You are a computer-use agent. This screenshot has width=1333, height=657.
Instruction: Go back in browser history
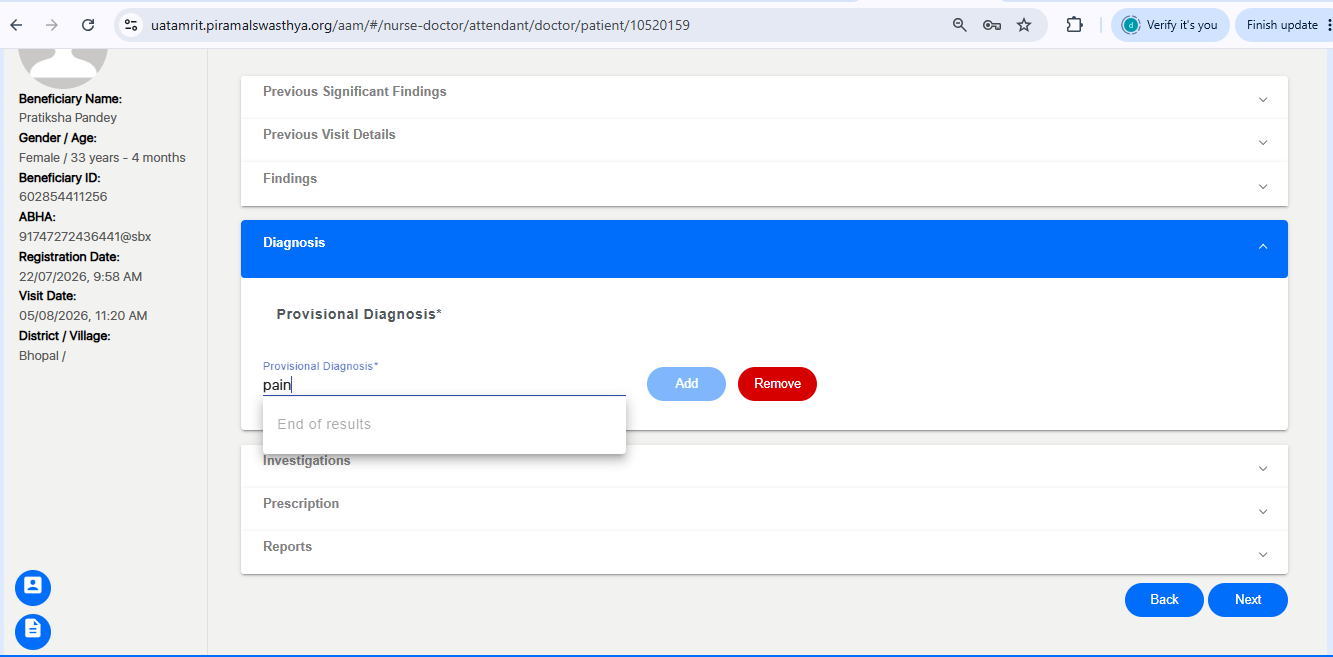[16, 25]
